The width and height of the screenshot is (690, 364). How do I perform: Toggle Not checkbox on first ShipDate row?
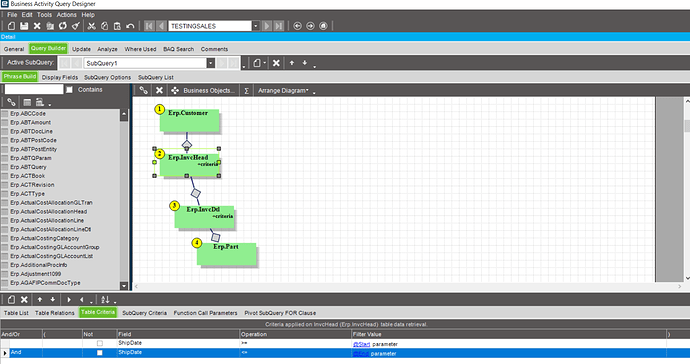tap(99, 343)
